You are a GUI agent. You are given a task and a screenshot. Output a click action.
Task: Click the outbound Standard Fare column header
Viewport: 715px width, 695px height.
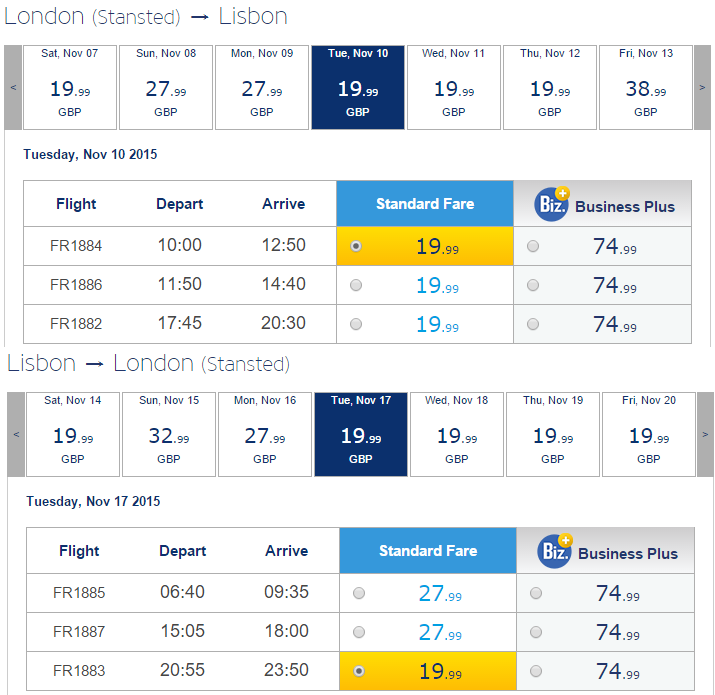(x=425, y=203)
